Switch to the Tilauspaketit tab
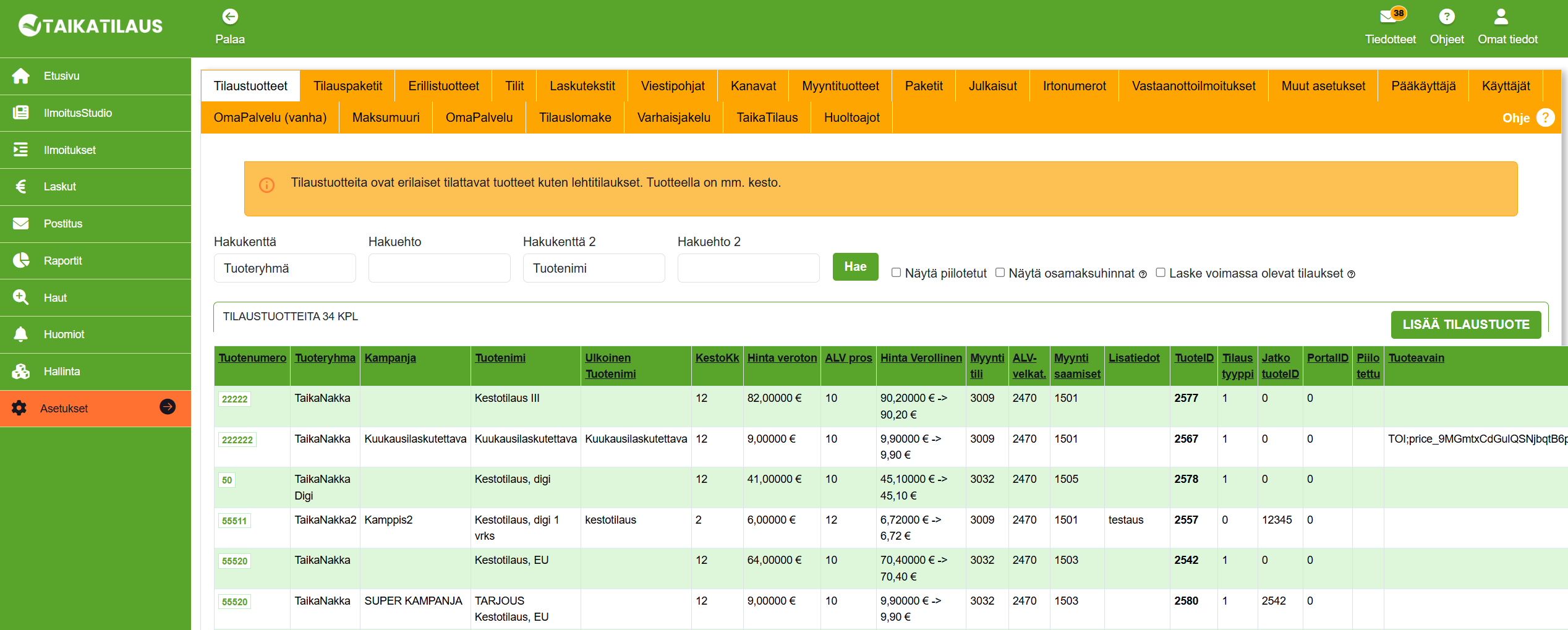1568x630 pixels. pos(347,86)
